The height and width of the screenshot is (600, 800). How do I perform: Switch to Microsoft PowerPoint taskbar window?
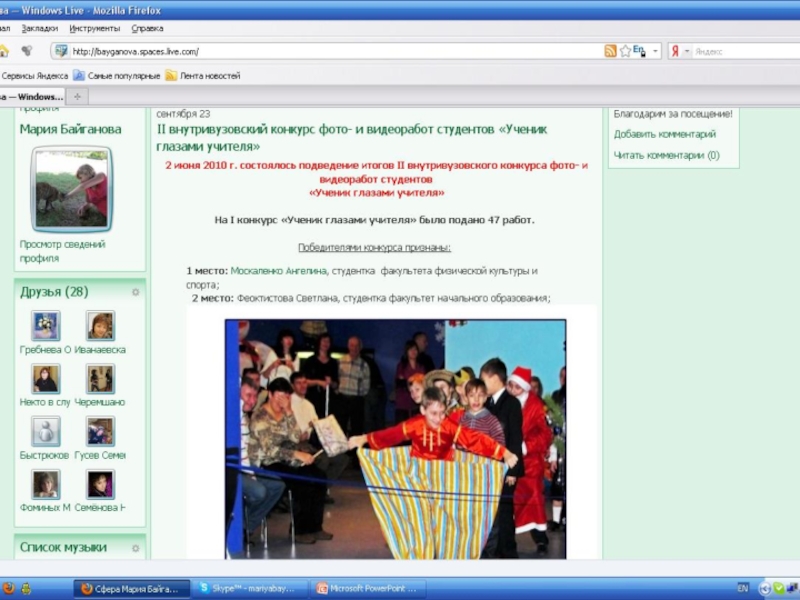pyautogui.click(x=370, y=589)
